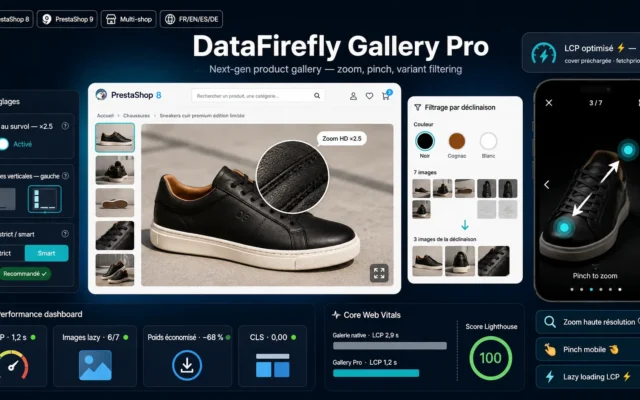Click the FR/EN/ES/DE languages badge

(191, 19)
